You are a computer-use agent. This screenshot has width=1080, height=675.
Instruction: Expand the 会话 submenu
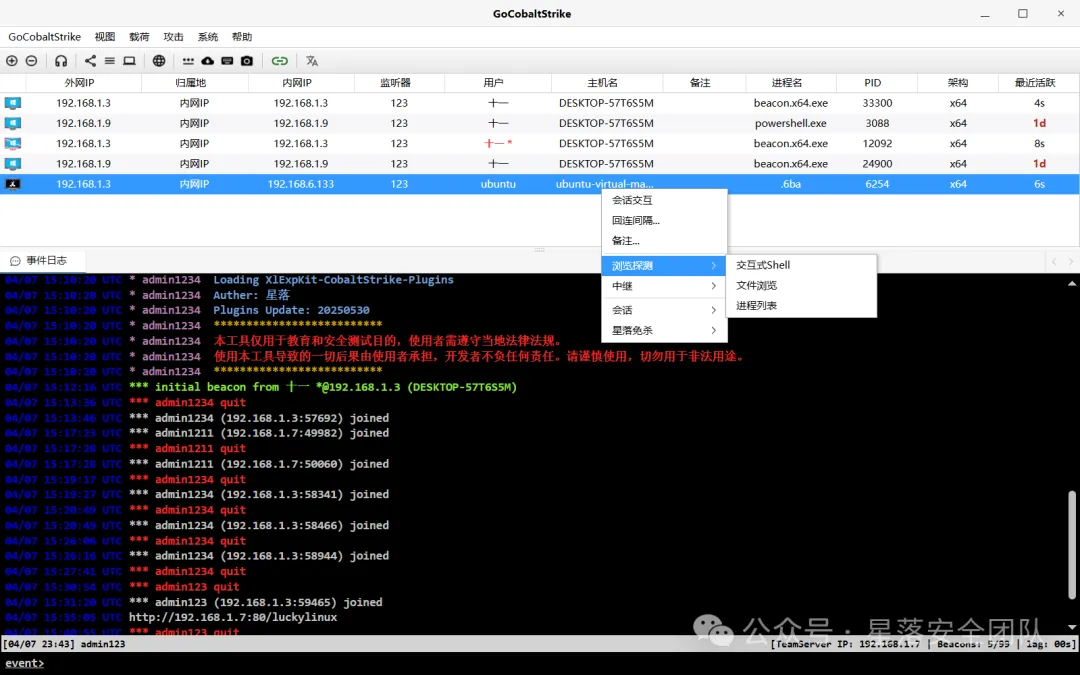tap(664, 310)
